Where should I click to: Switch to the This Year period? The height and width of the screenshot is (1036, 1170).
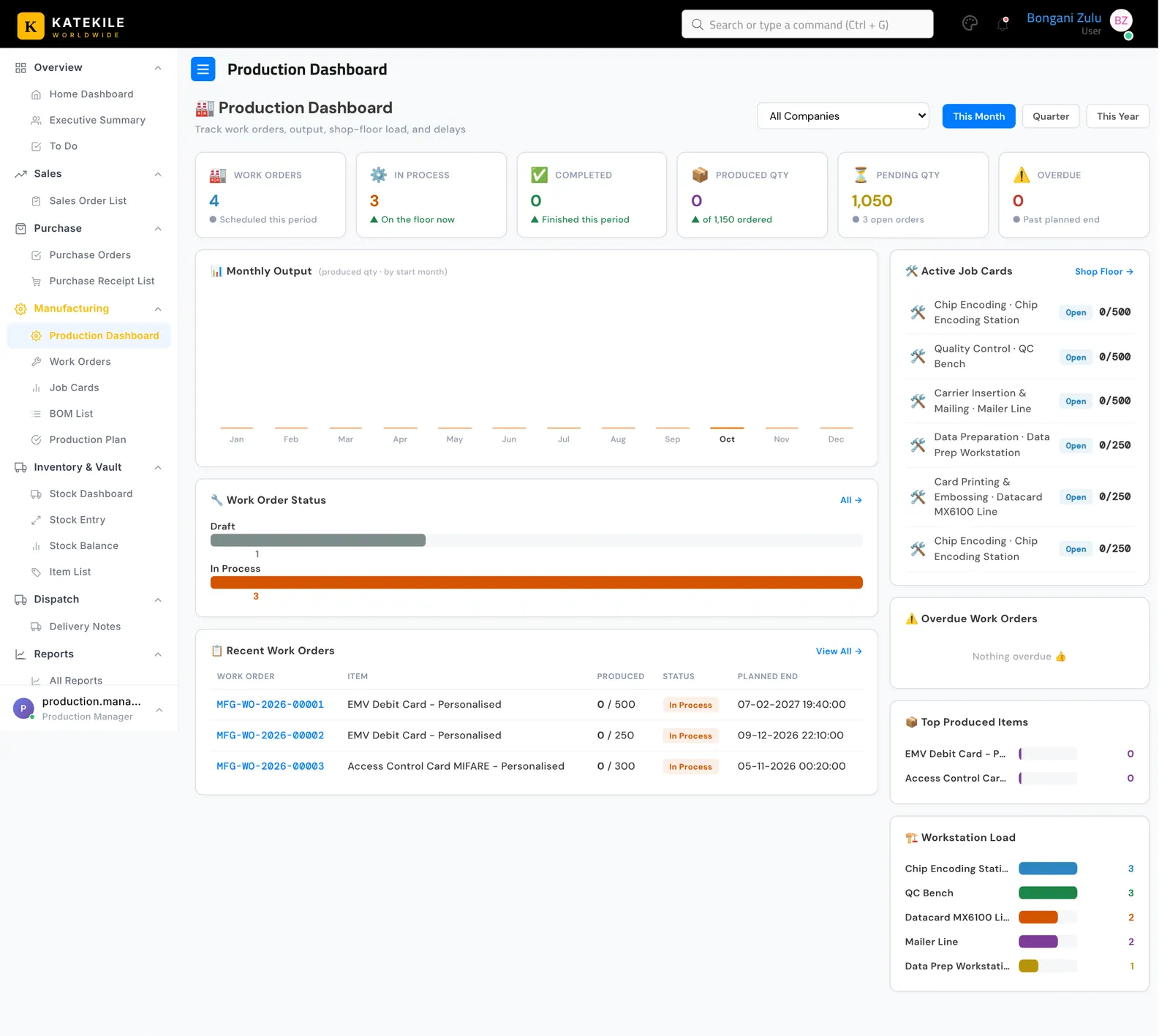[1117, 116]
